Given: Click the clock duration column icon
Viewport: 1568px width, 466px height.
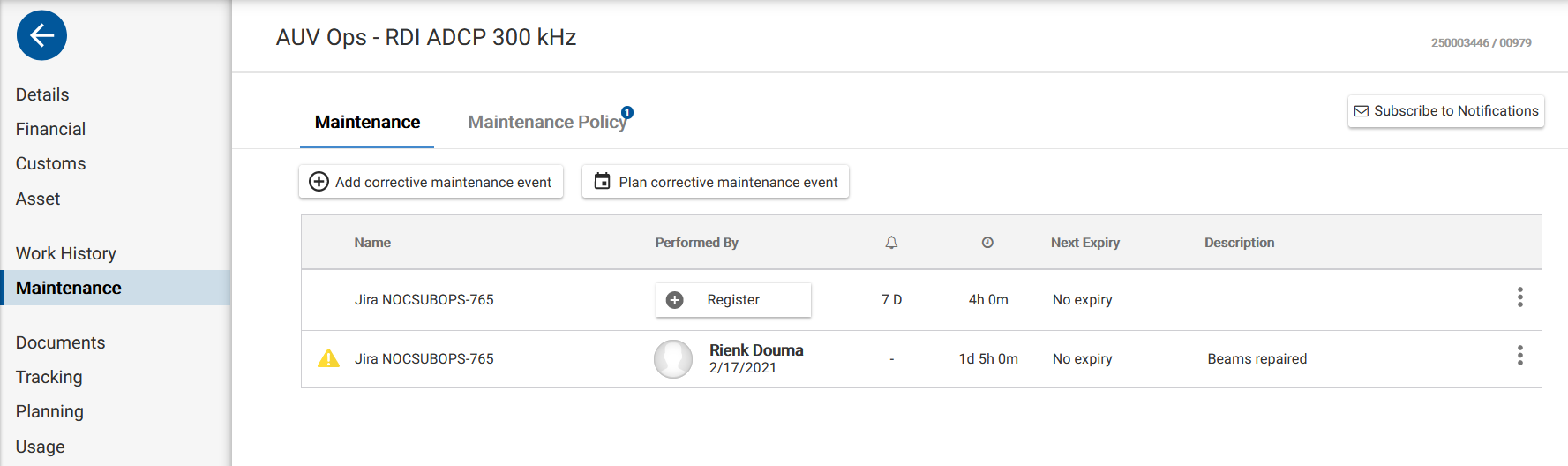Looking at the screenshot, I should pos(987,243).
